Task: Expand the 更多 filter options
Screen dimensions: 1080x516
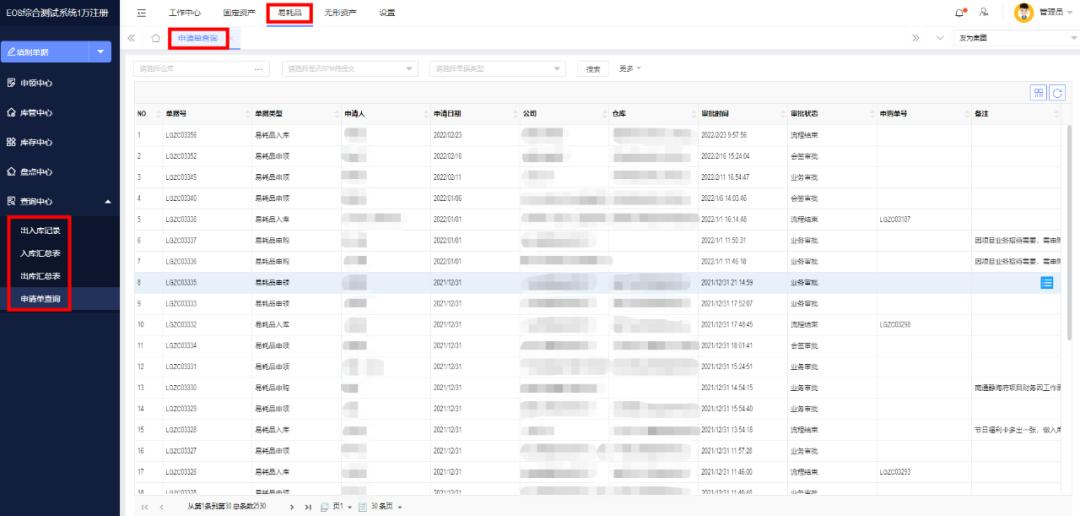Action: (x=630, y=68)
